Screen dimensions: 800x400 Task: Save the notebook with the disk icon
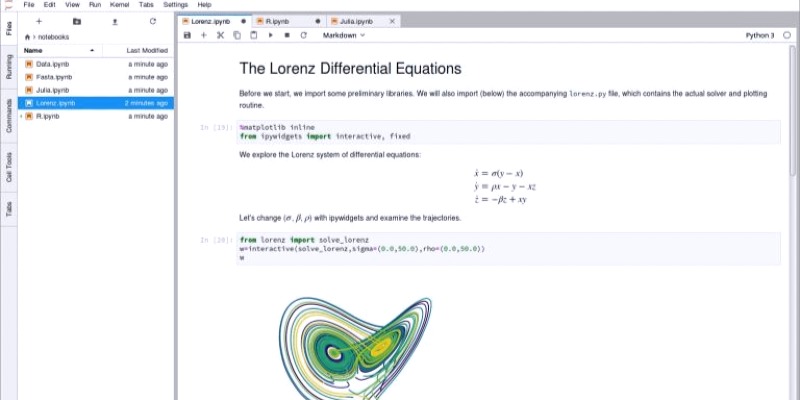(187, 35)
